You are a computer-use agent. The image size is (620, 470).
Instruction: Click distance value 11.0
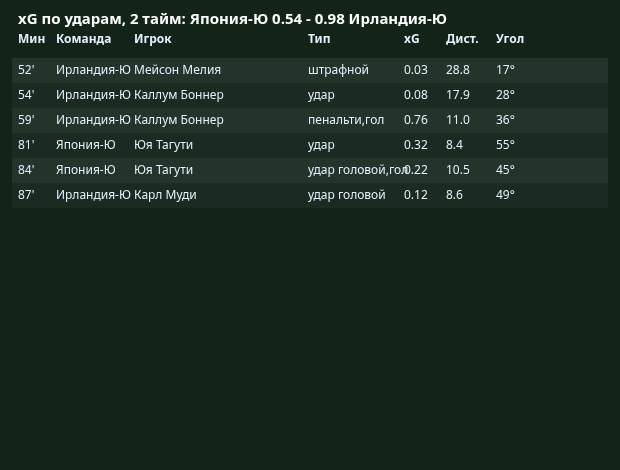coord(458,120)
